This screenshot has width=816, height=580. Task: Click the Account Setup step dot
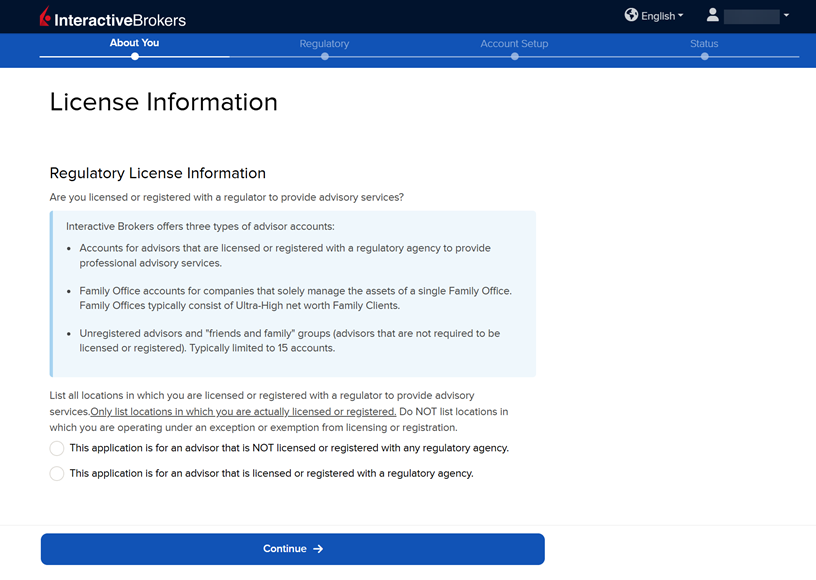coord(514,57)
